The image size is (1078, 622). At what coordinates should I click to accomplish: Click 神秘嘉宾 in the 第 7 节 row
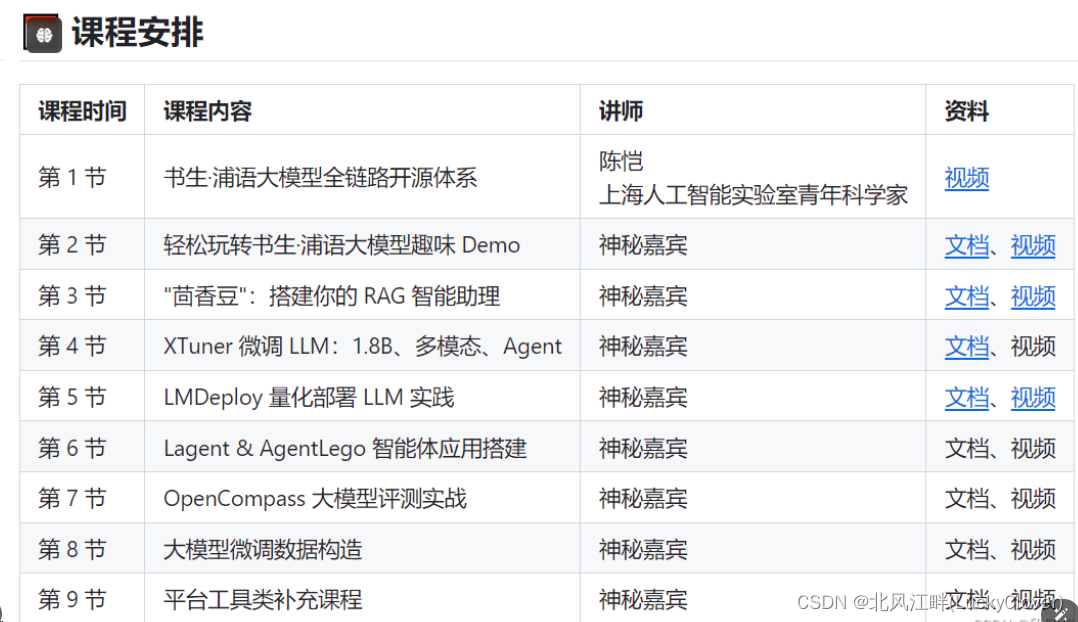(643, 498)
